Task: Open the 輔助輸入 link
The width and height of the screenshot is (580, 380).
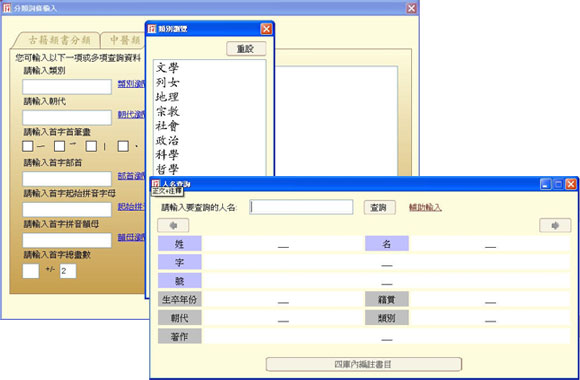Action: tap(425, 208)
